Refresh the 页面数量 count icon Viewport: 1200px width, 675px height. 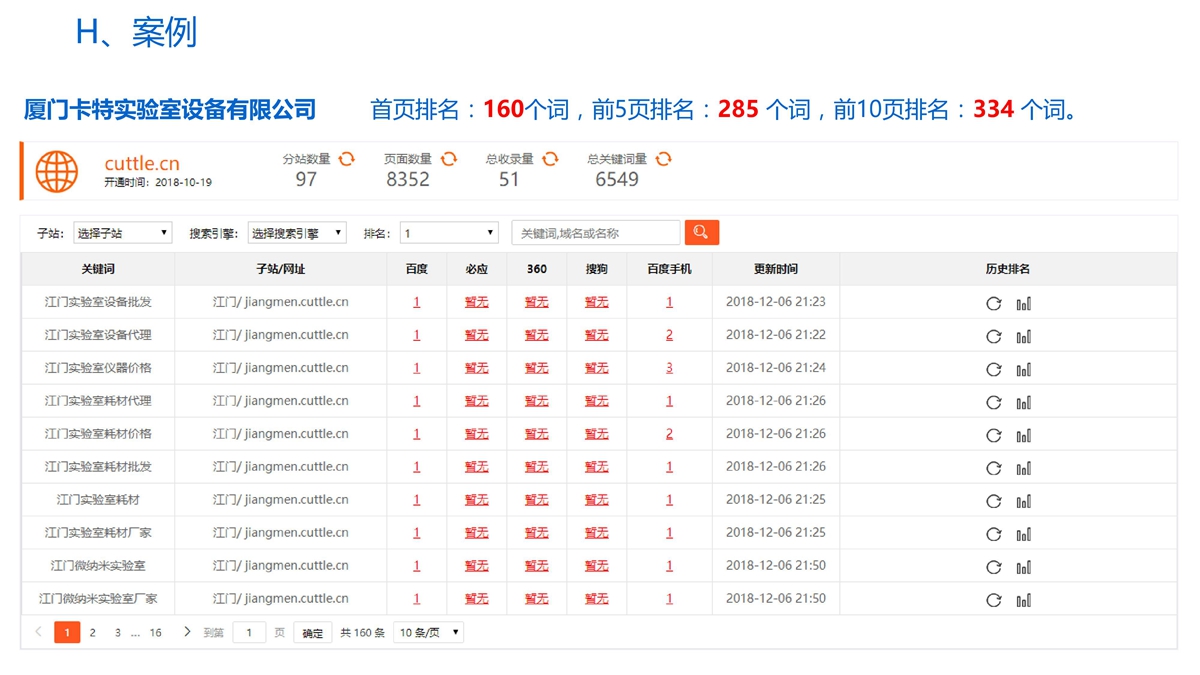click(449, 159)
